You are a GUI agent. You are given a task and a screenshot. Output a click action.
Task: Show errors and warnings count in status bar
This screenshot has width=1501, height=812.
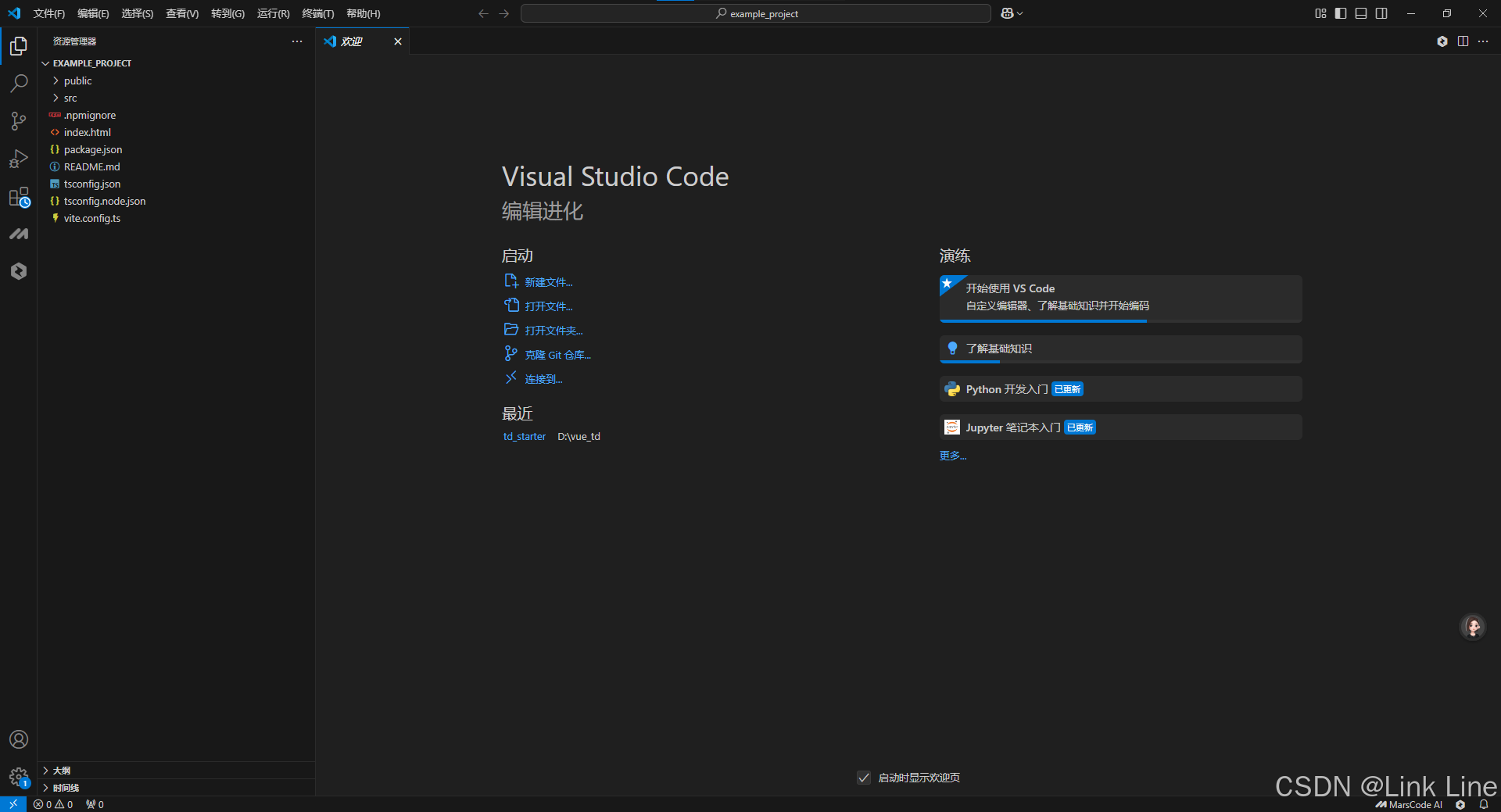pyautogui.click(x=53, y=804)
